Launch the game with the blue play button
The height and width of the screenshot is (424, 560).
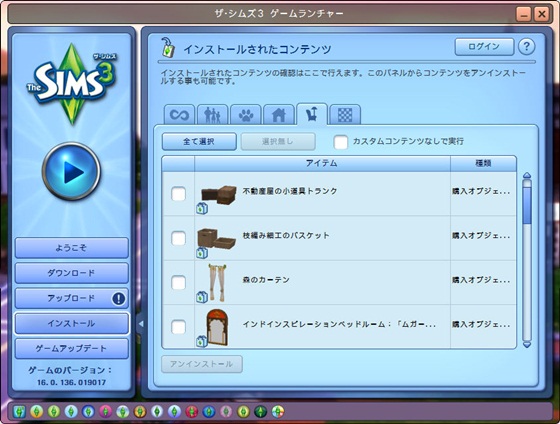click(71, 171)
